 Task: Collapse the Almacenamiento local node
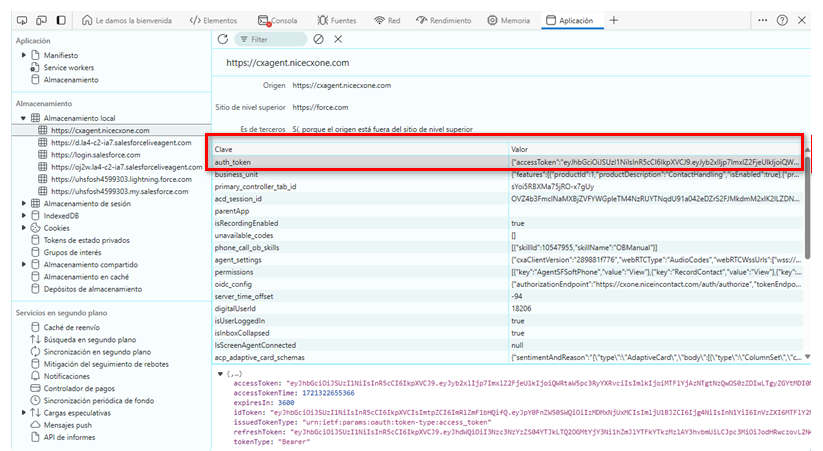24,118
